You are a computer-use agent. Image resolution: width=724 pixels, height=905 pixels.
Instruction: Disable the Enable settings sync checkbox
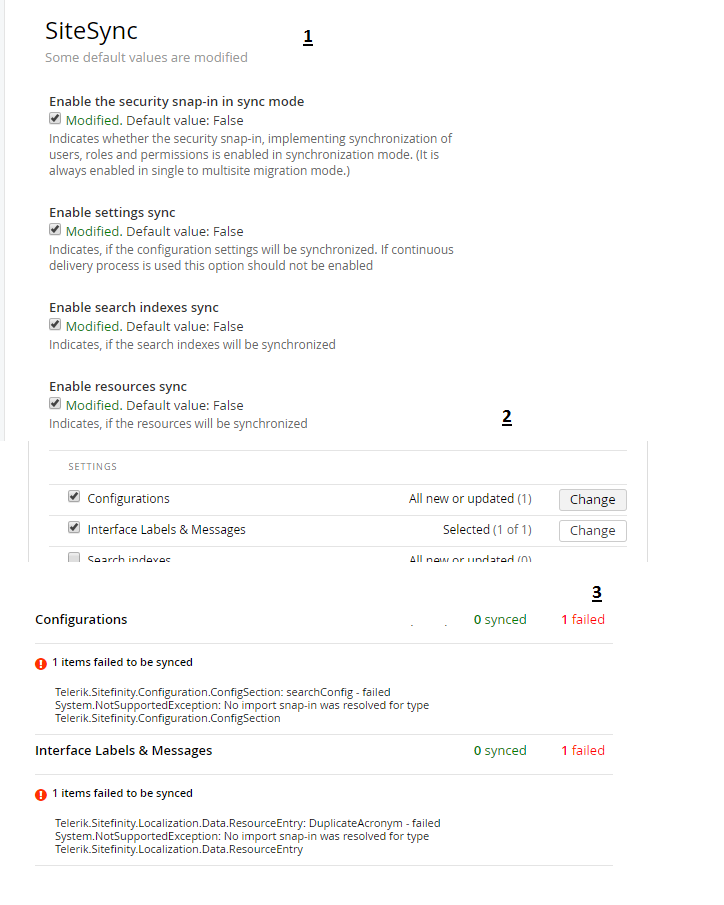pos(55,229)
